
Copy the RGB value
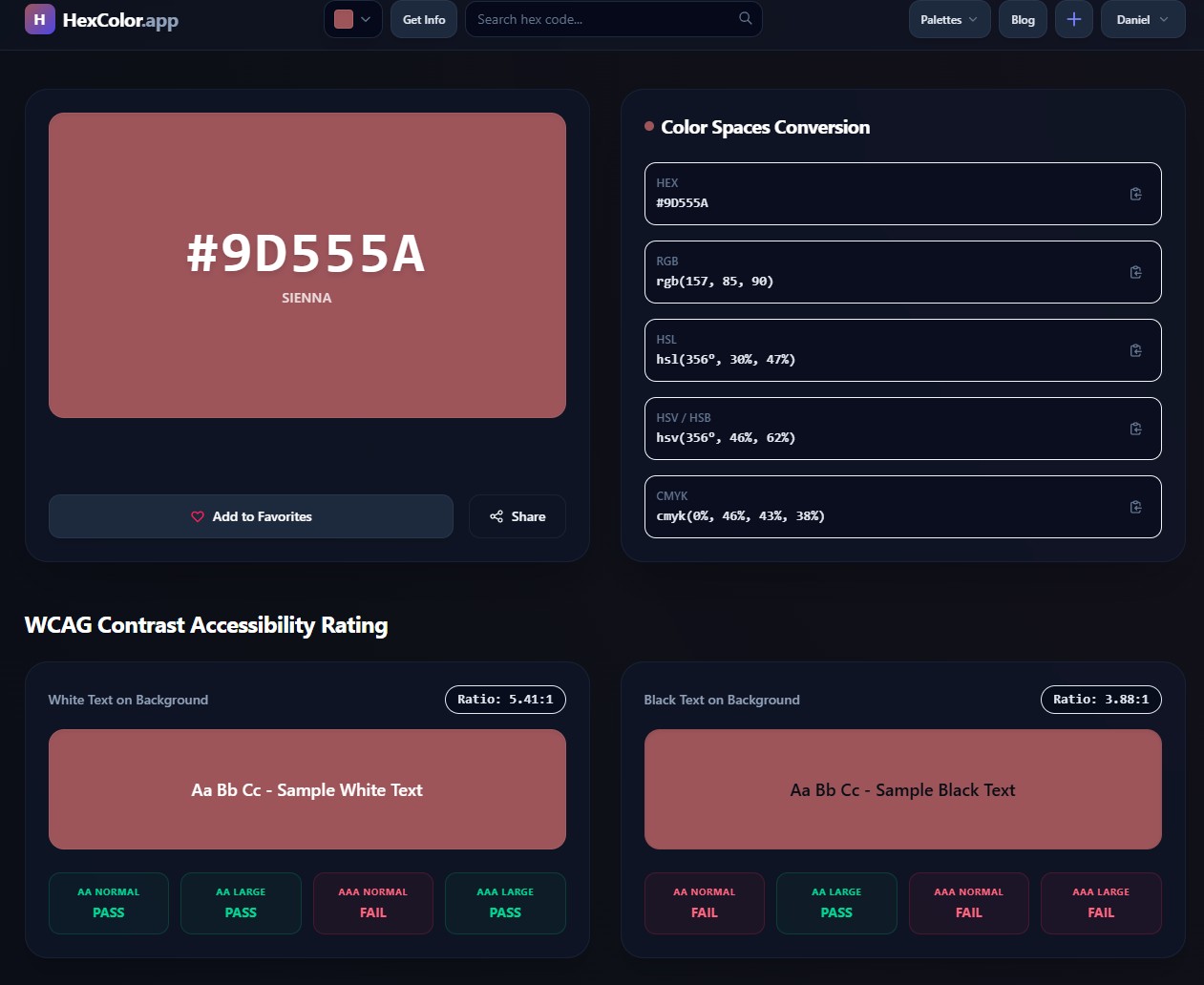tap(1135, 272)
